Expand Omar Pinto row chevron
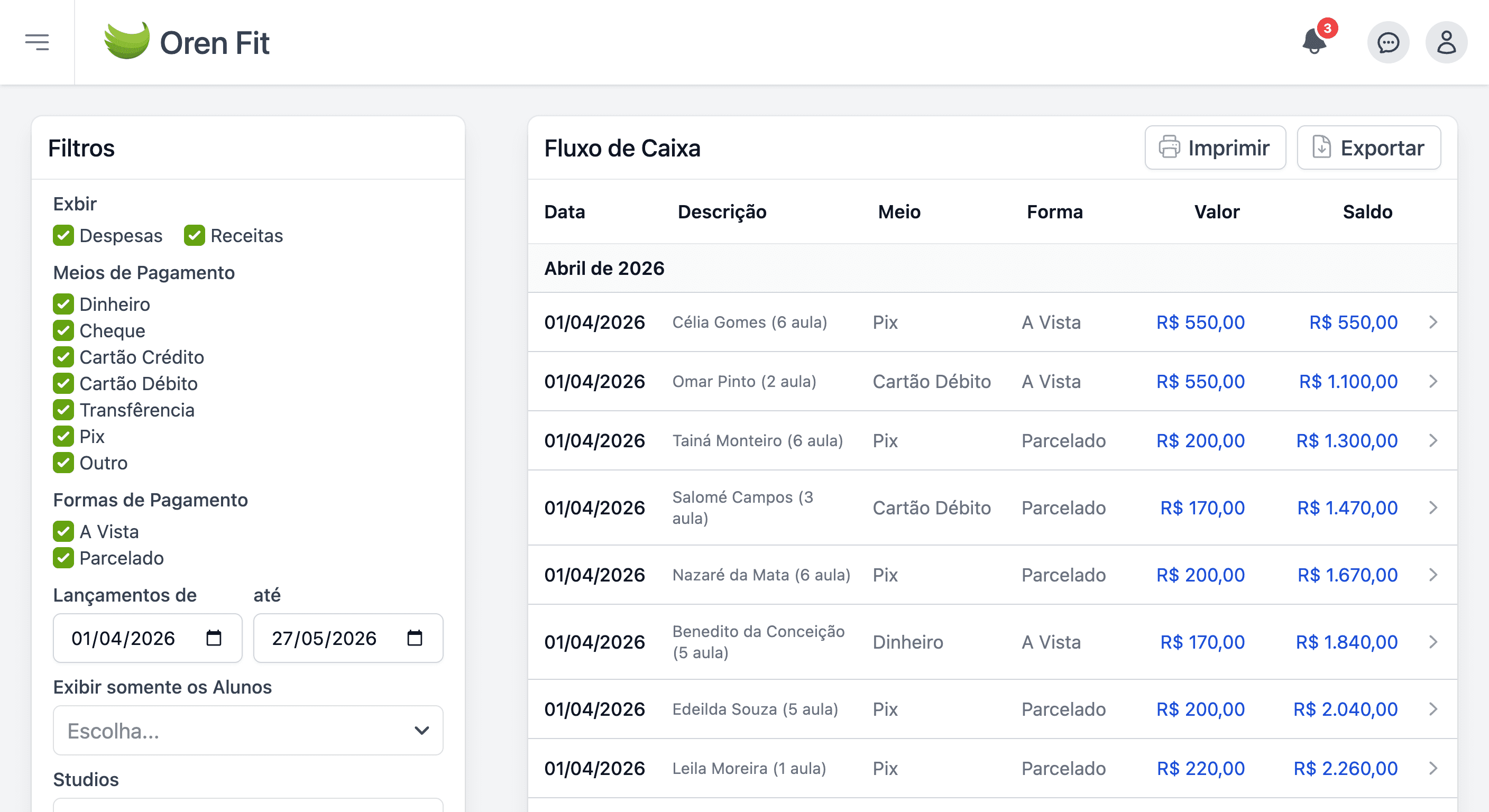 point(1433,382)
